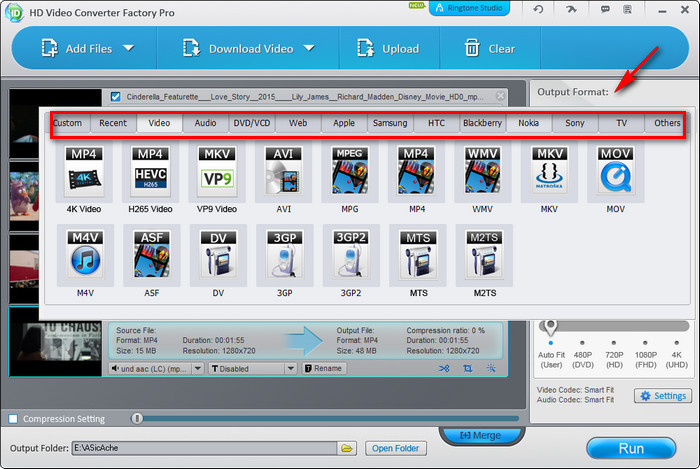Screen dimensions: 700x469
Task: Choose the MTS output format
Action: pyautogui.click(x=418, y=256)
